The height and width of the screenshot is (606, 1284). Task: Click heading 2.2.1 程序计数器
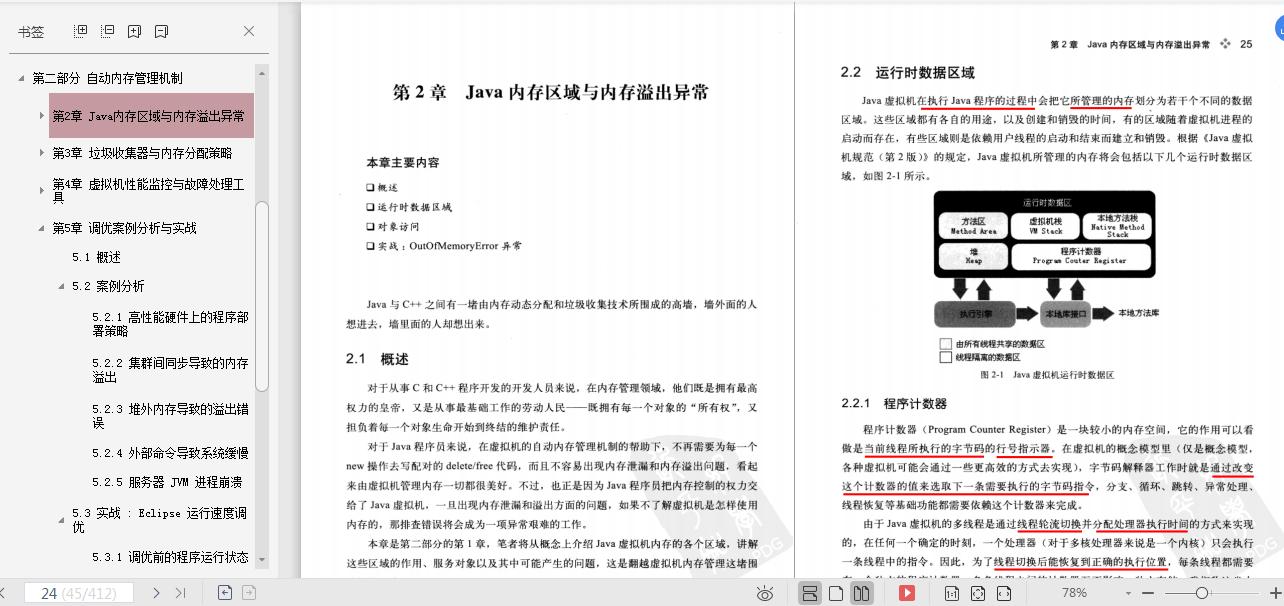(x=894, y=403)
